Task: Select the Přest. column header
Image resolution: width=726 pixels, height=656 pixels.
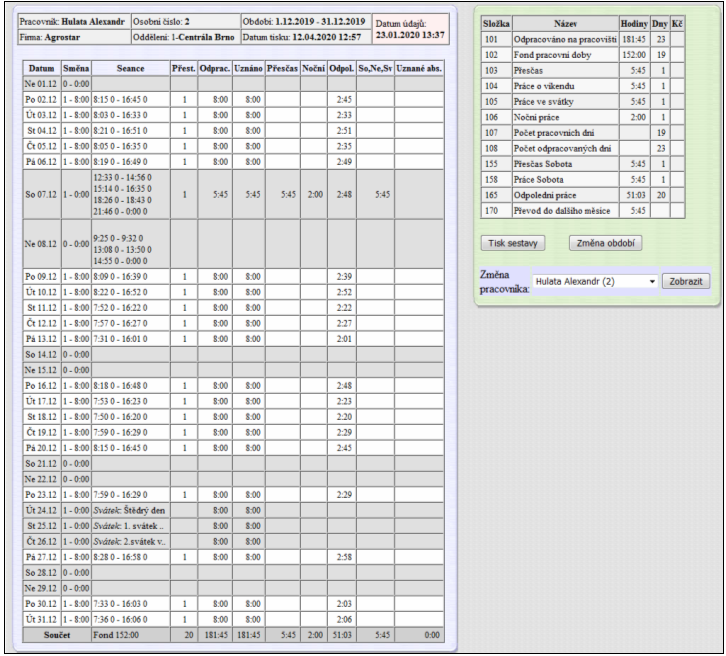Action: [x=184, y=69]
